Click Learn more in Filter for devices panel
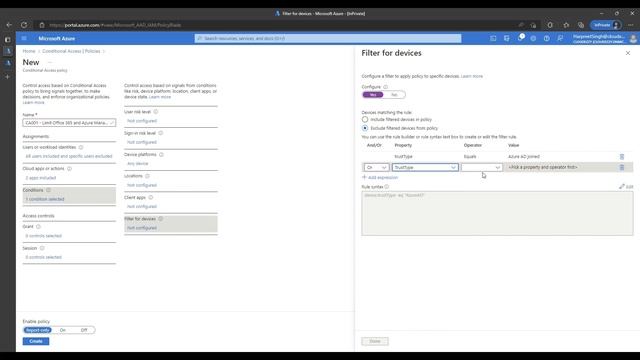The width and height of the screenshot is (640, 360). pos(472,76)
